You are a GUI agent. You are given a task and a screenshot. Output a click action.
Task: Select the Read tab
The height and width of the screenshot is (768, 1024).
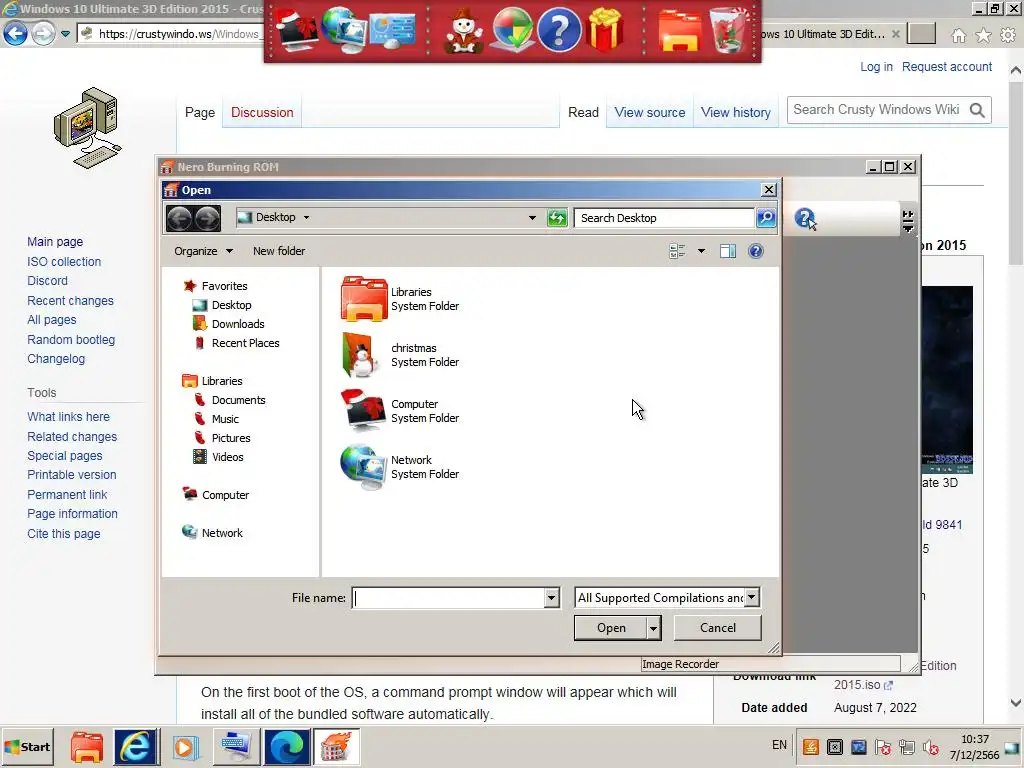point(583,112)
